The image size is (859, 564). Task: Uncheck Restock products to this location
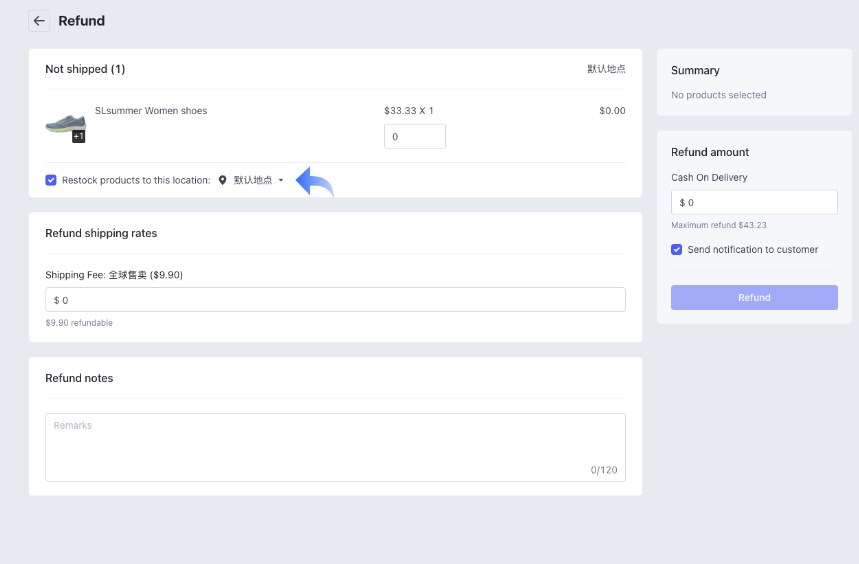point(51,180)
